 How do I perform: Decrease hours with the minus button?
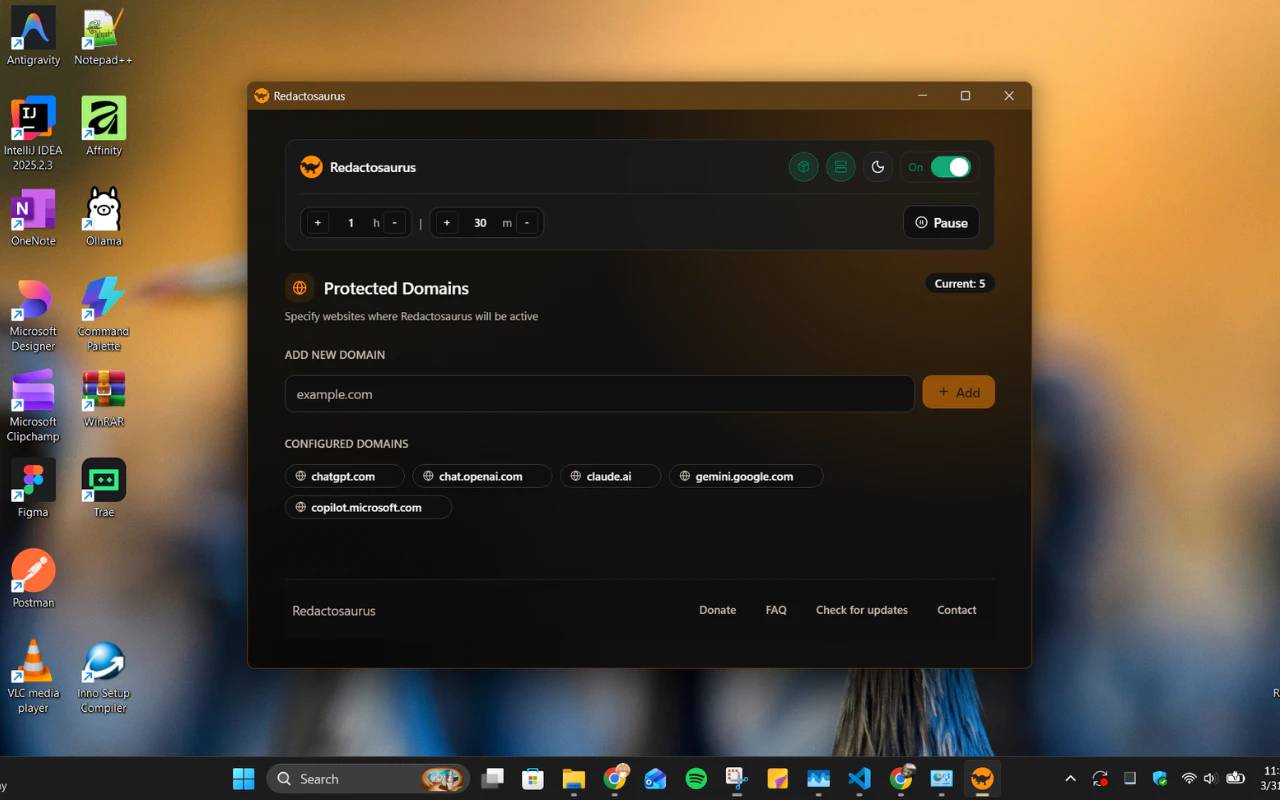click(395, 223)
